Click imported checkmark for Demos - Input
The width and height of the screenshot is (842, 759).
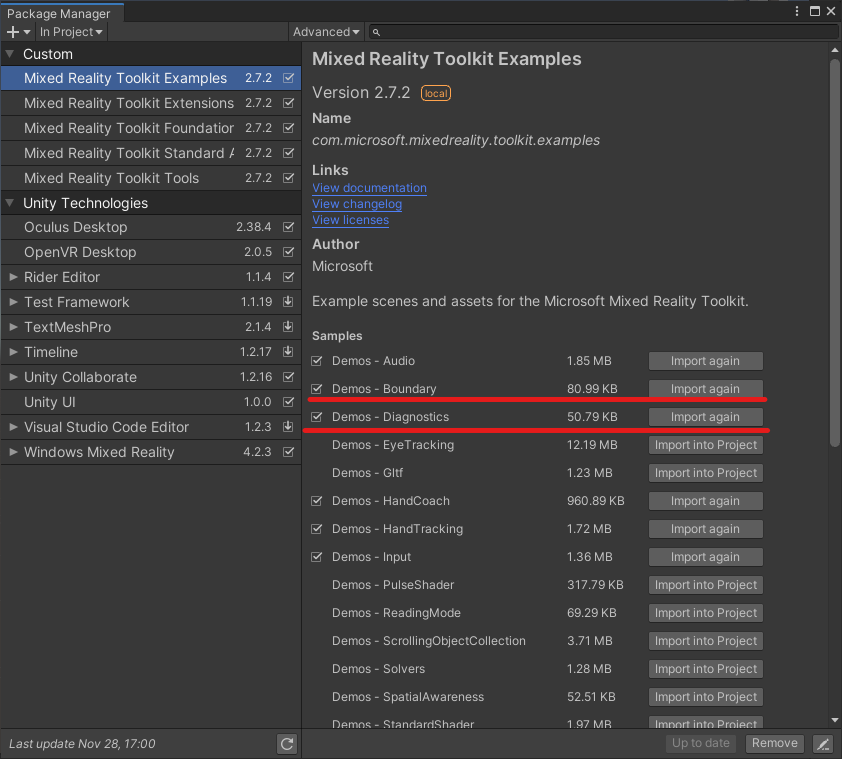pos(317,556)
